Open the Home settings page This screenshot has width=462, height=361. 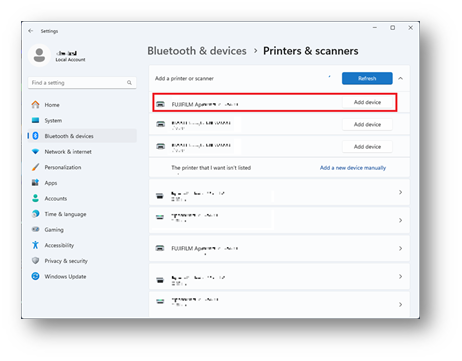coord(52,105)
